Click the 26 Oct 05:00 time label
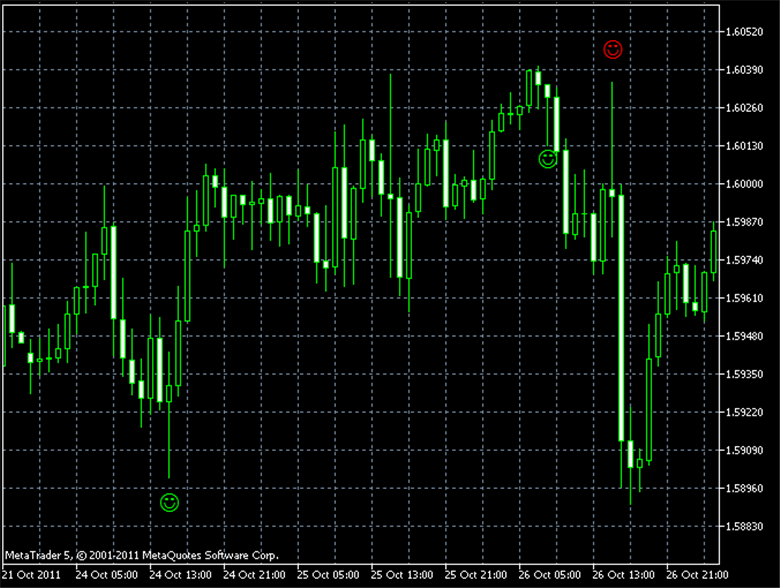The height and width of the screenshot is (588, 780). 550,575
